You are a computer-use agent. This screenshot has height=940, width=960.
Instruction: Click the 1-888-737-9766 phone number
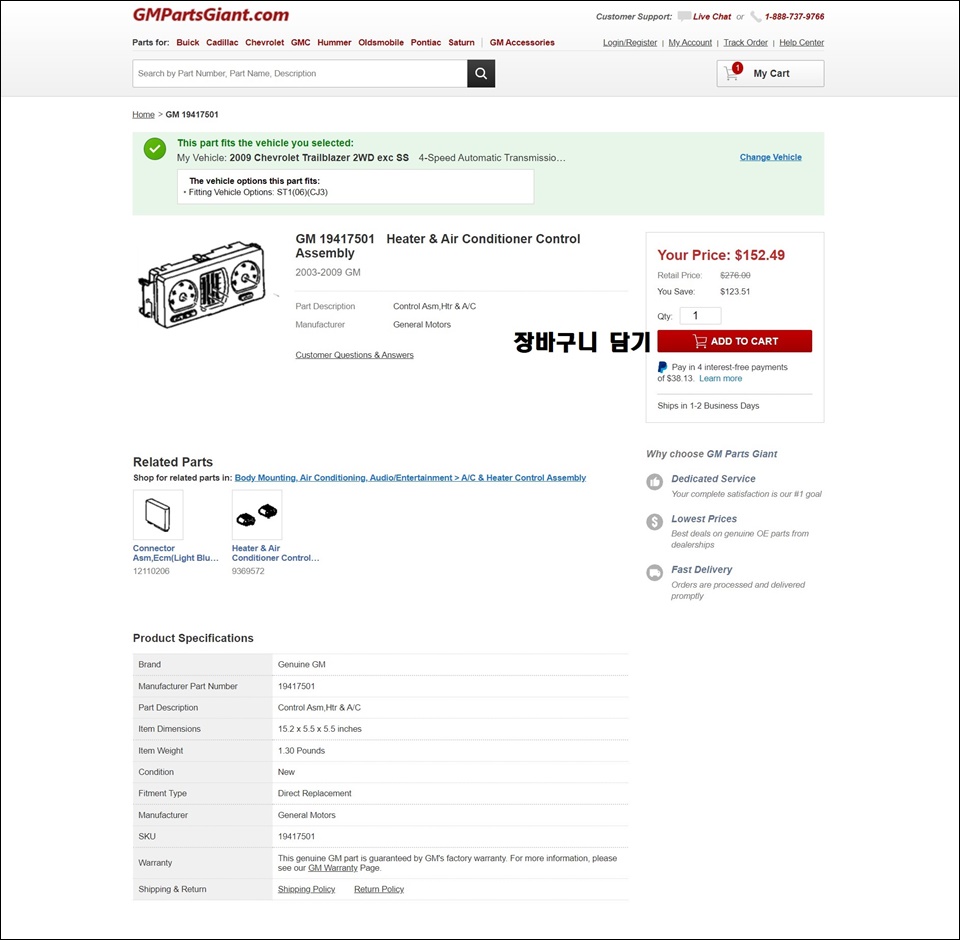tap(794, 17)
